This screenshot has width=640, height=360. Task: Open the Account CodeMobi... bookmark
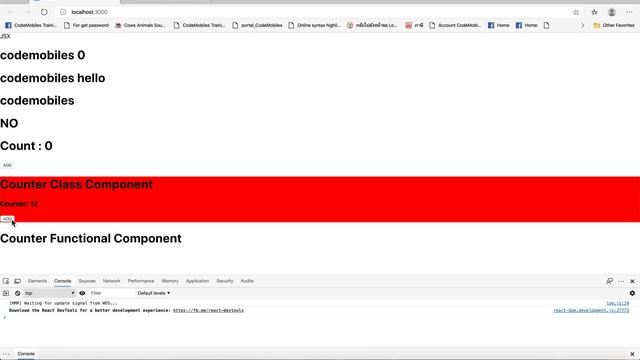pyautogui.click(x=455, y=25)
